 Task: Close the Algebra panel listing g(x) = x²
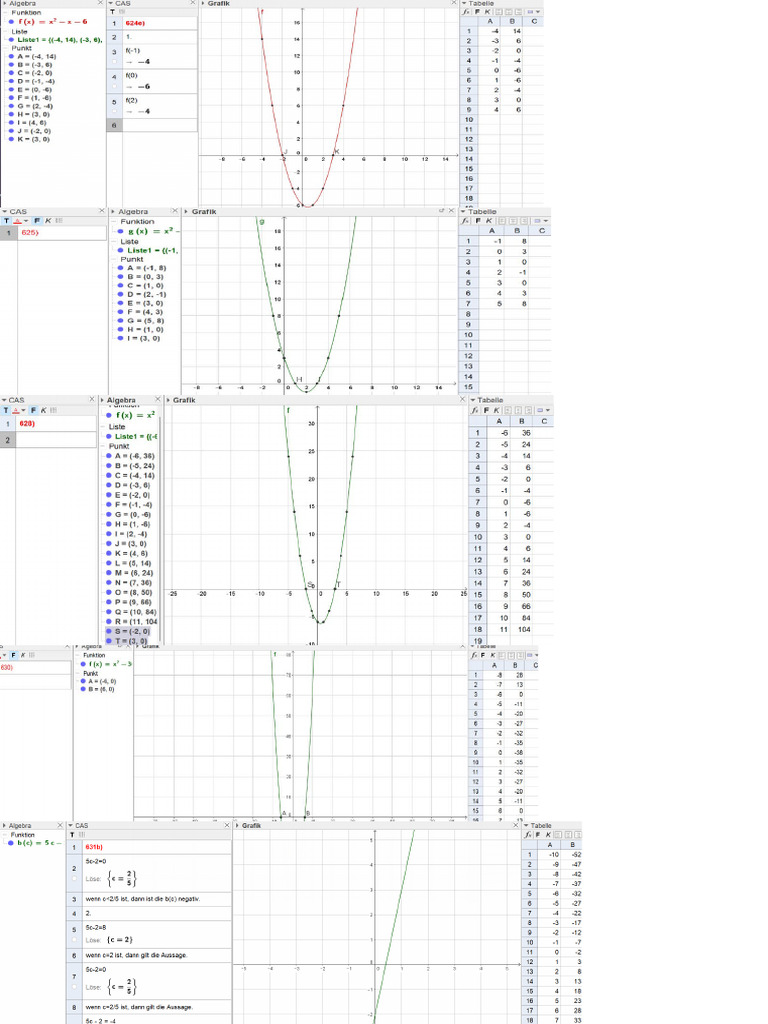coord(174,211)
